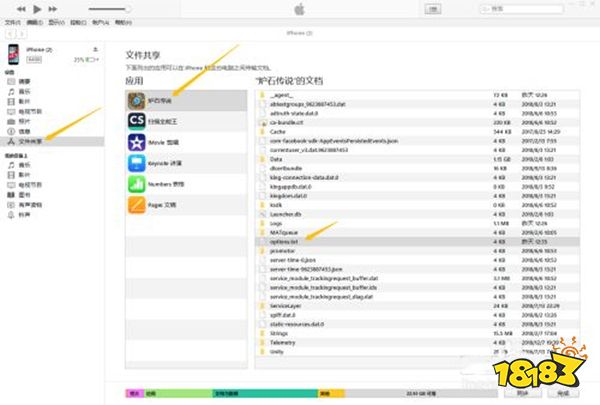The image size is (600, 405).
Task: Select the ca-bundle.crt file
Action: click(x=417, y=122)
